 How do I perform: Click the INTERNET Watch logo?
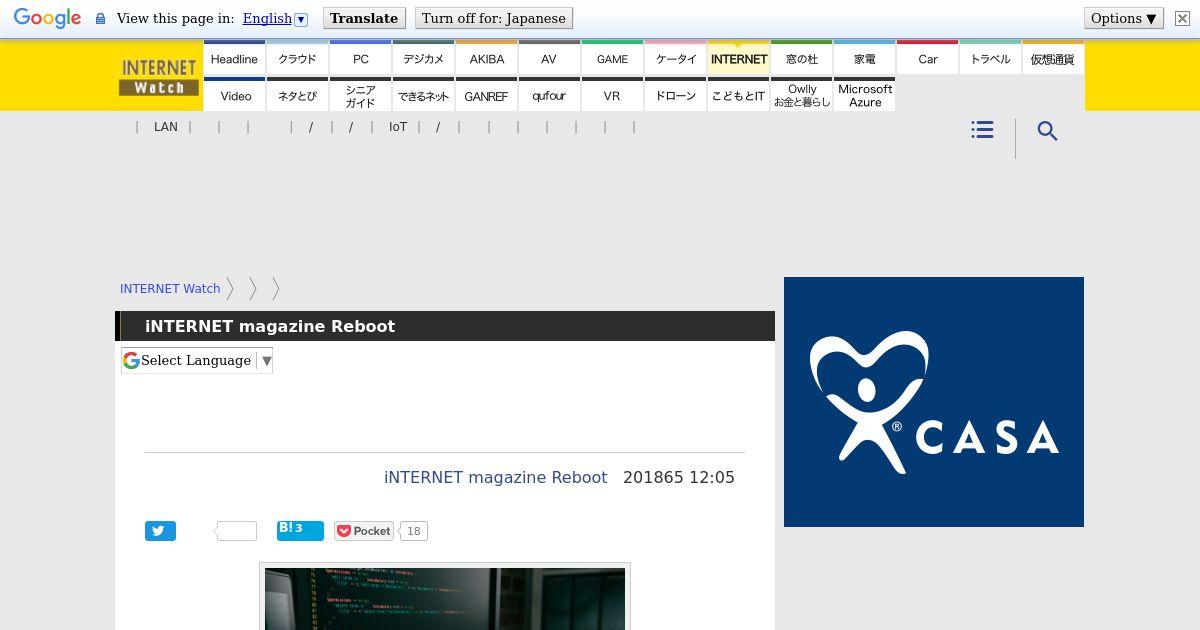(x=159, y=77)
